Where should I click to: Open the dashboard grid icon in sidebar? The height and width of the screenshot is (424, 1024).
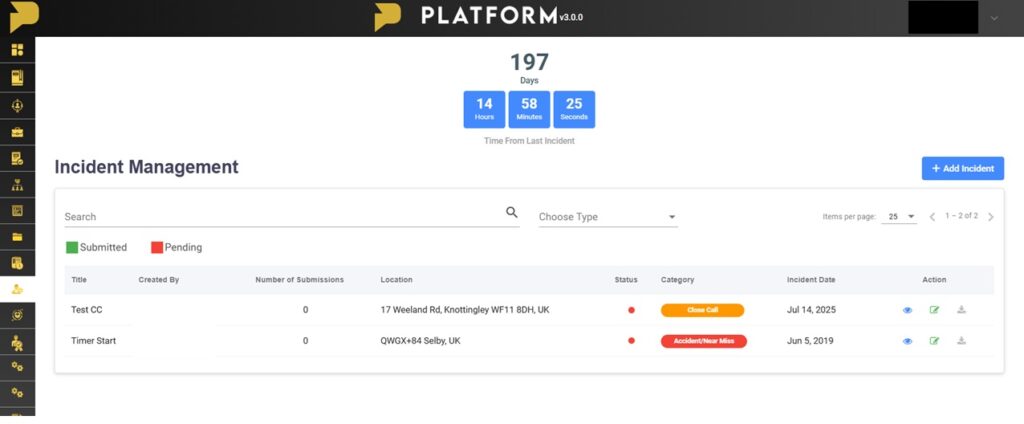coord(17,50)
